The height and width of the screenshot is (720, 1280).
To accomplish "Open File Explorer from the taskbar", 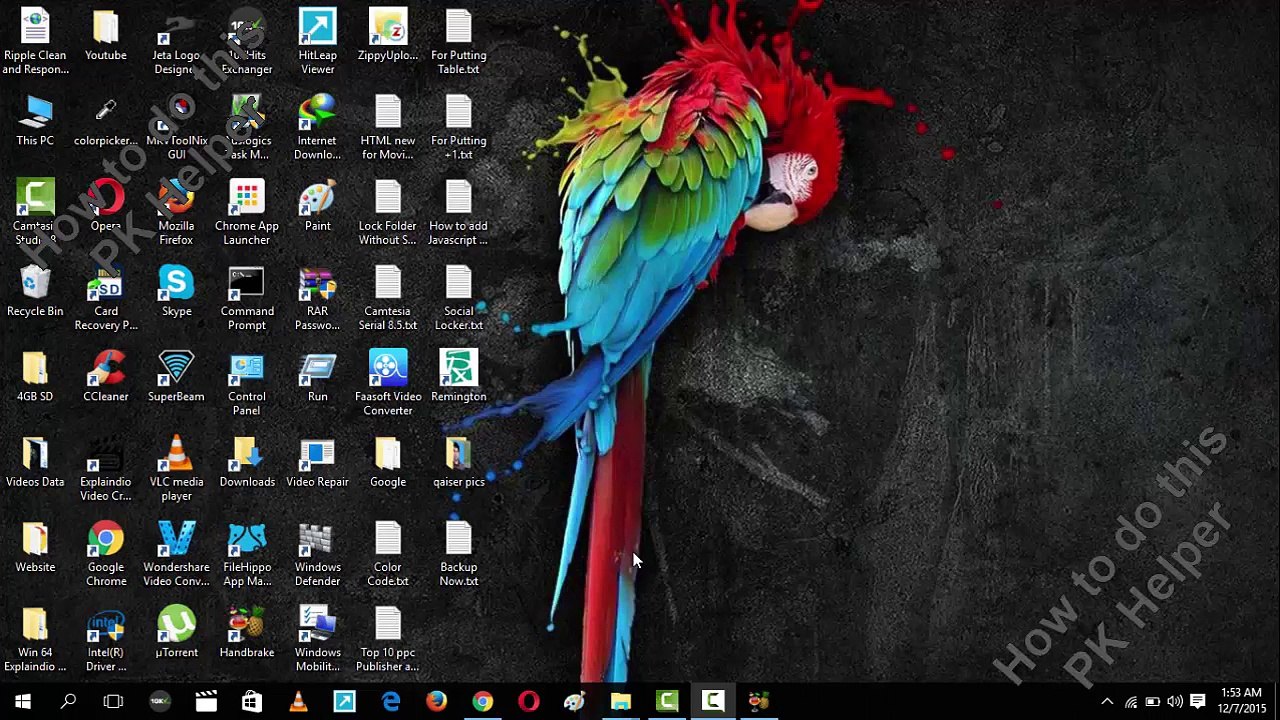I will (x=621, y=701).
